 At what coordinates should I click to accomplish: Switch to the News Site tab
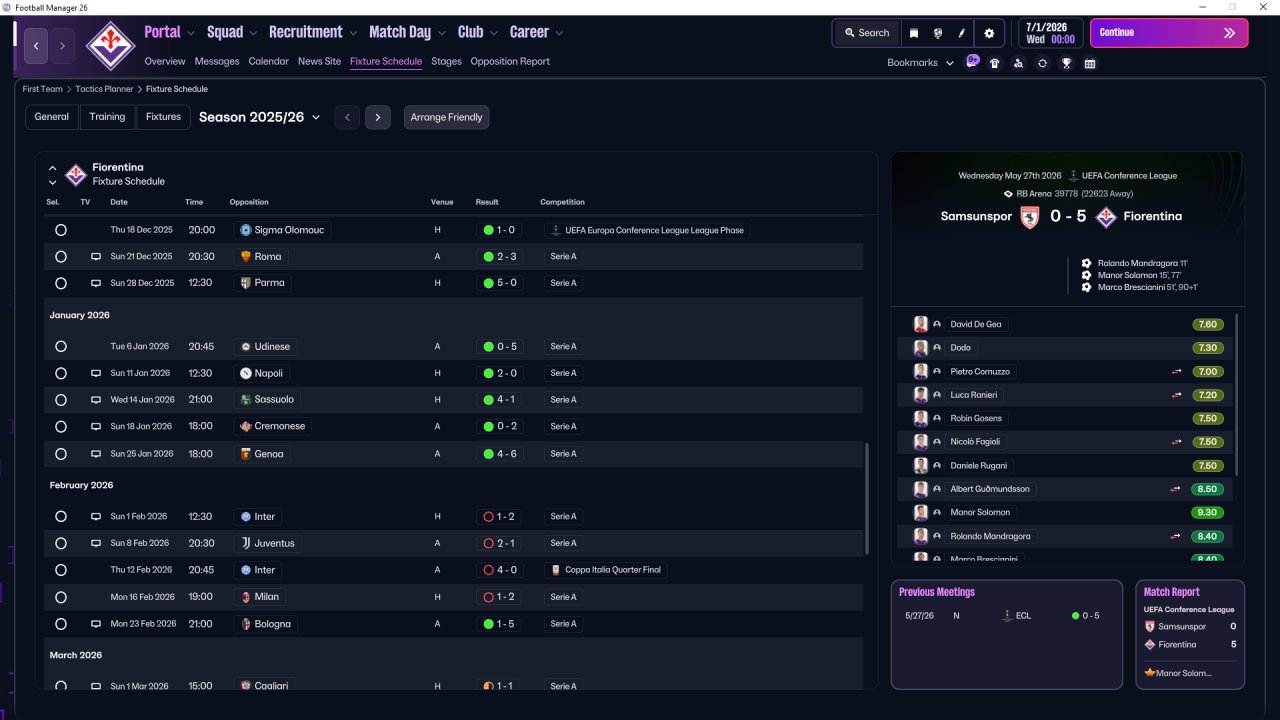point(319,61)
